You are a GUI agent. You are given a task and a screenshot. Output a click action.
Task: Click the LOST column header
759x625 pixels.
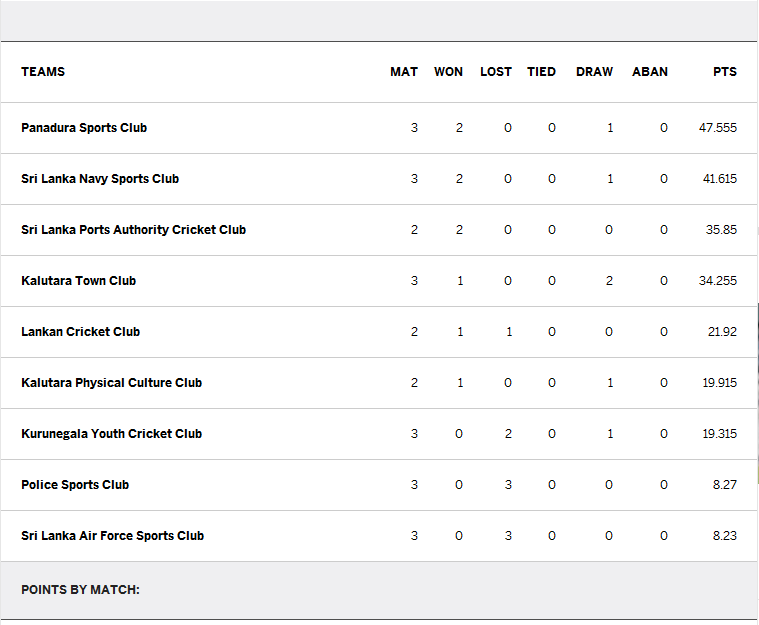click(496, 72)
